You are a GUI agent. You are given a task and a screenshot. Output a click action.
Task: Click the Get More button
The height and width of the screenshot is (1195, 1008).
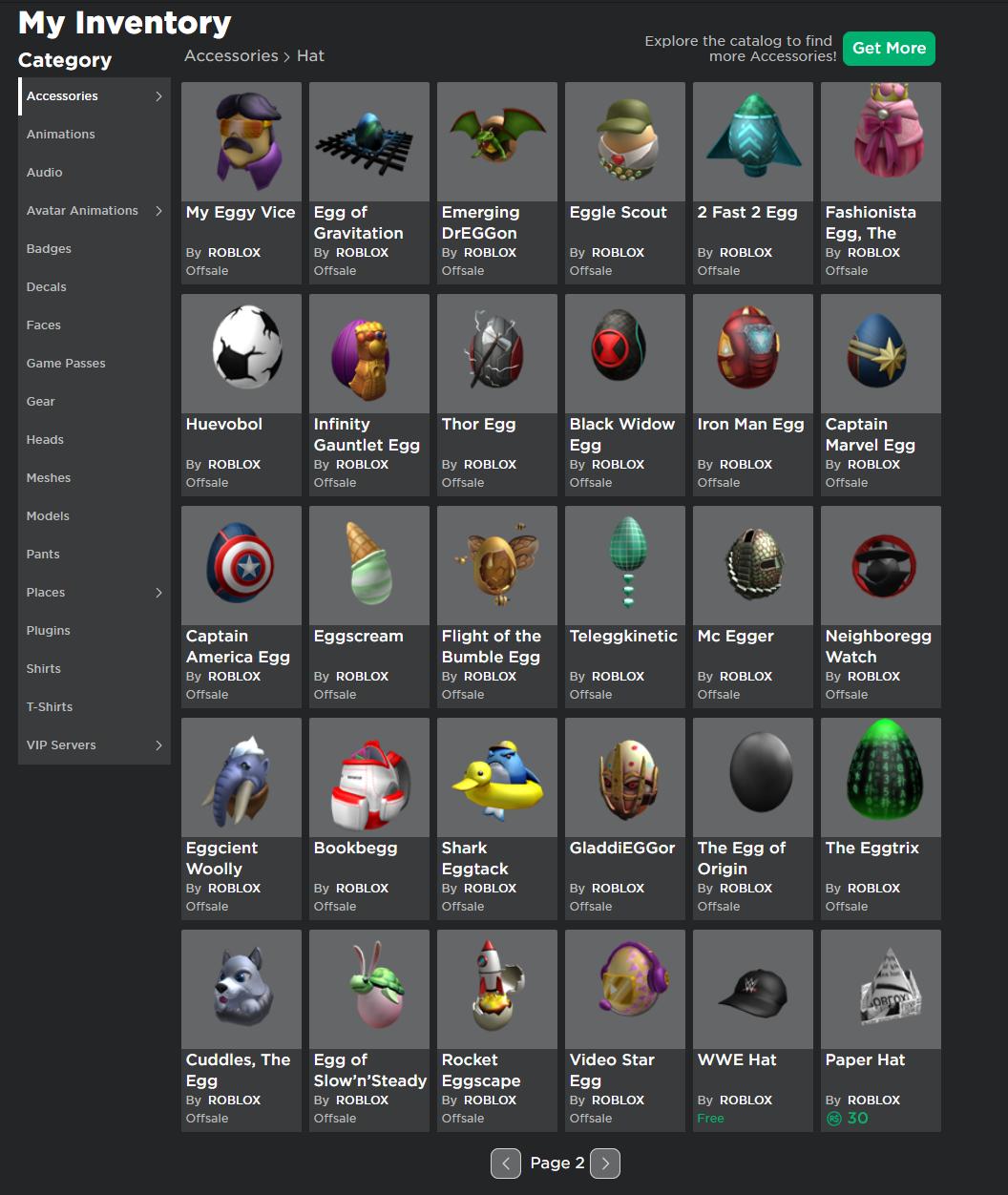(x=889, y=49)
